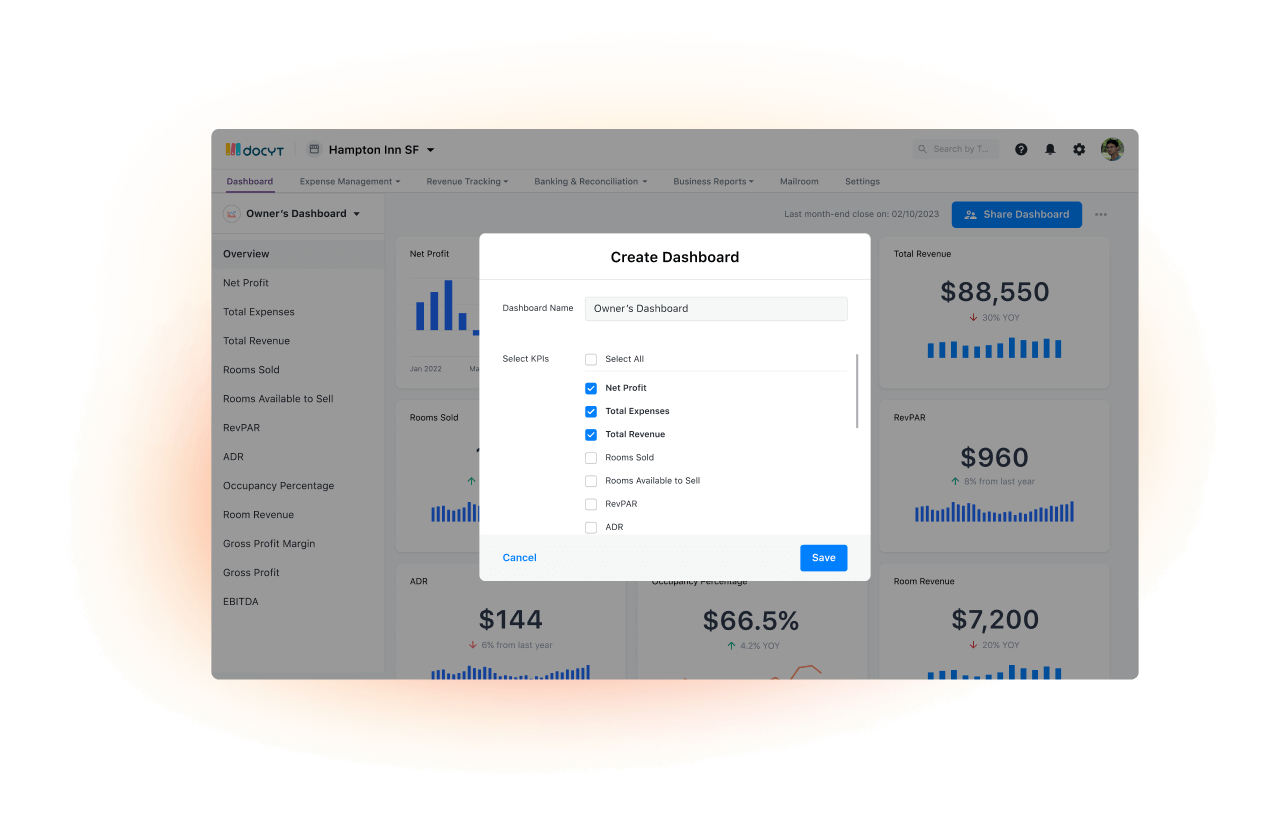Click the Owner's Dashboard round icon
This screenshot has width=1283, height=813.
click(x=231, y=214)
